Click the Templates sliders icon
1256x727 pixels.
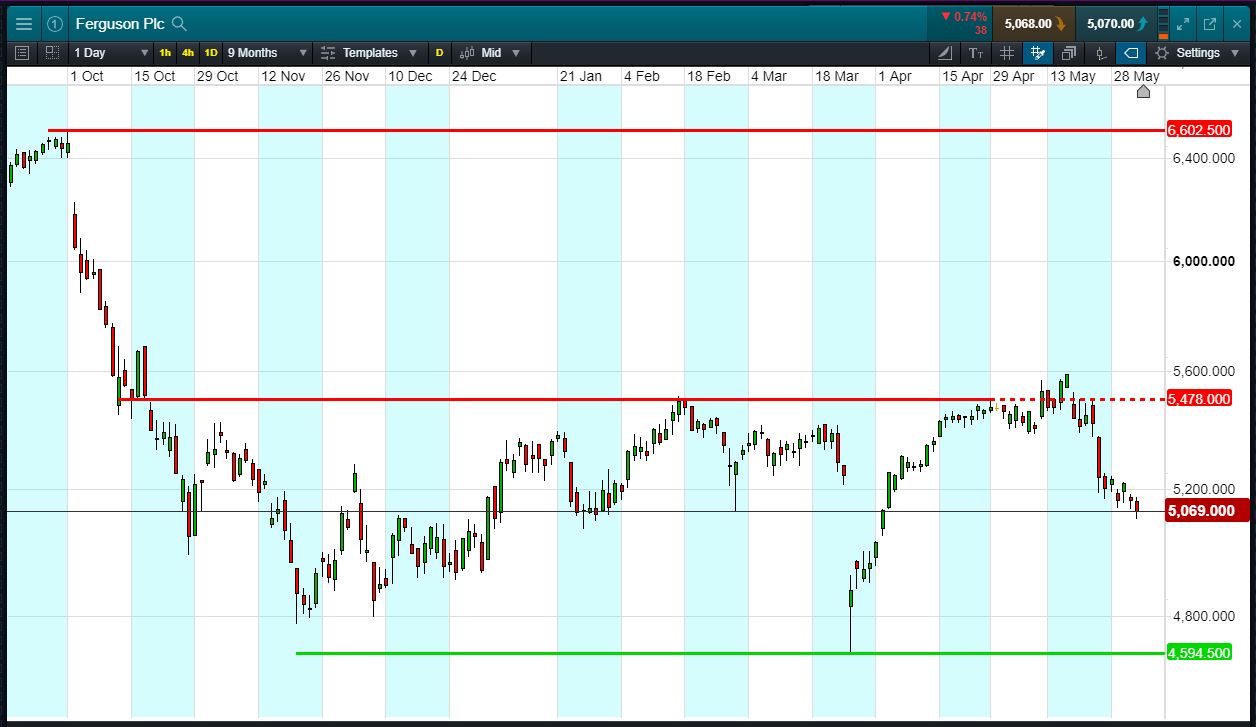(x=328, y=53)
